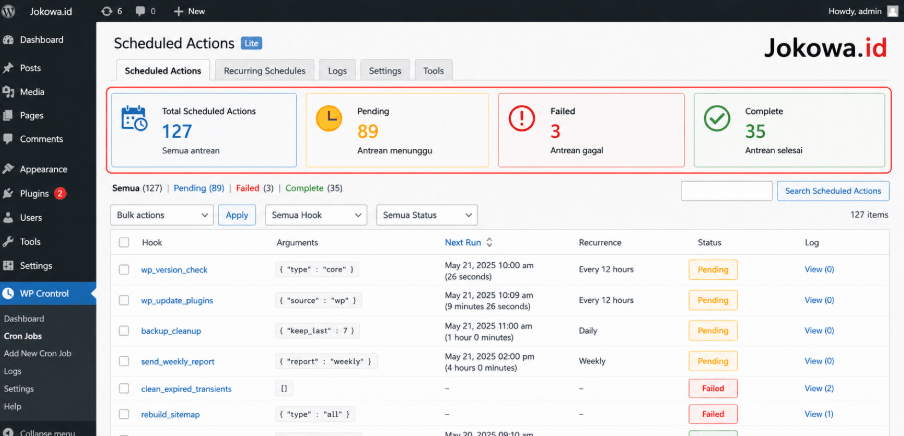This screenshot has width=904, height=436.
Task: Click the WP Crontrol clock icon
Action: [8, 294]
